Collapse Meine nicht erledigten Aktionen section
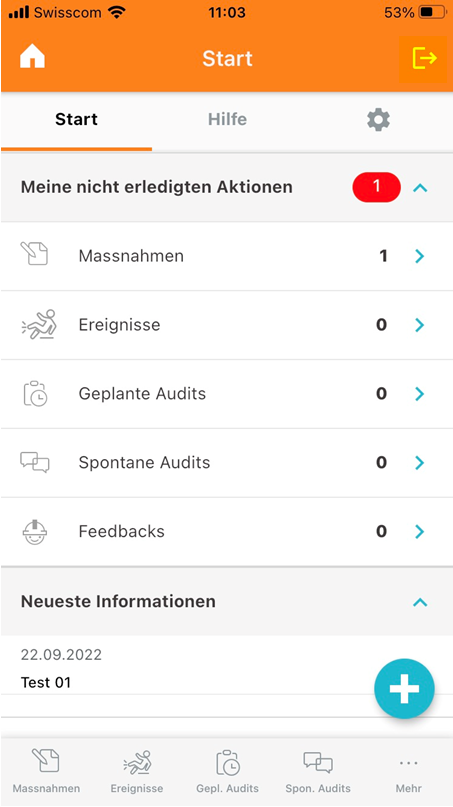This screenshot has width=453, height=807. tap(421, 188)
